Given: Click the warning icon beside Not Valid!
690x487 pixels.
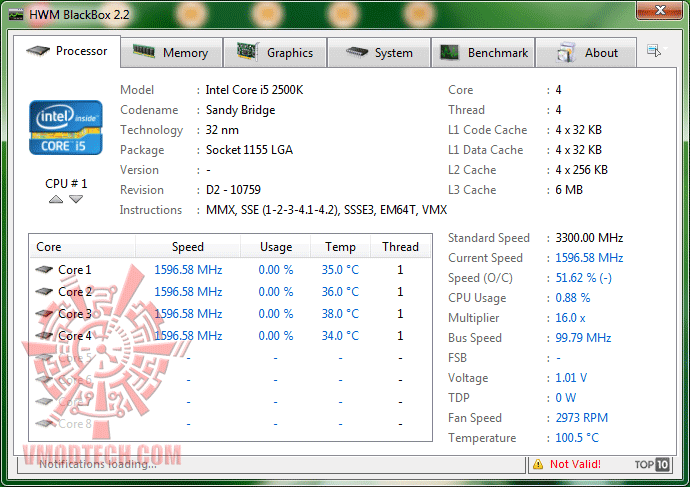Looking at the screenshot, I should coord(538,464).
